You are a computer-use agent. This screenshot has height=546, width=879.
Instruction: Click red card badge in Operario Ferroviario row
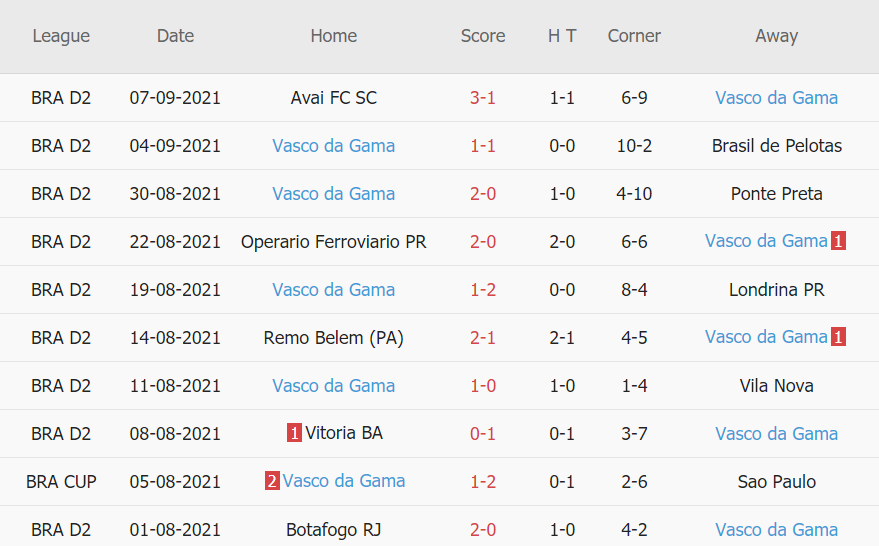tap(838, 241)
